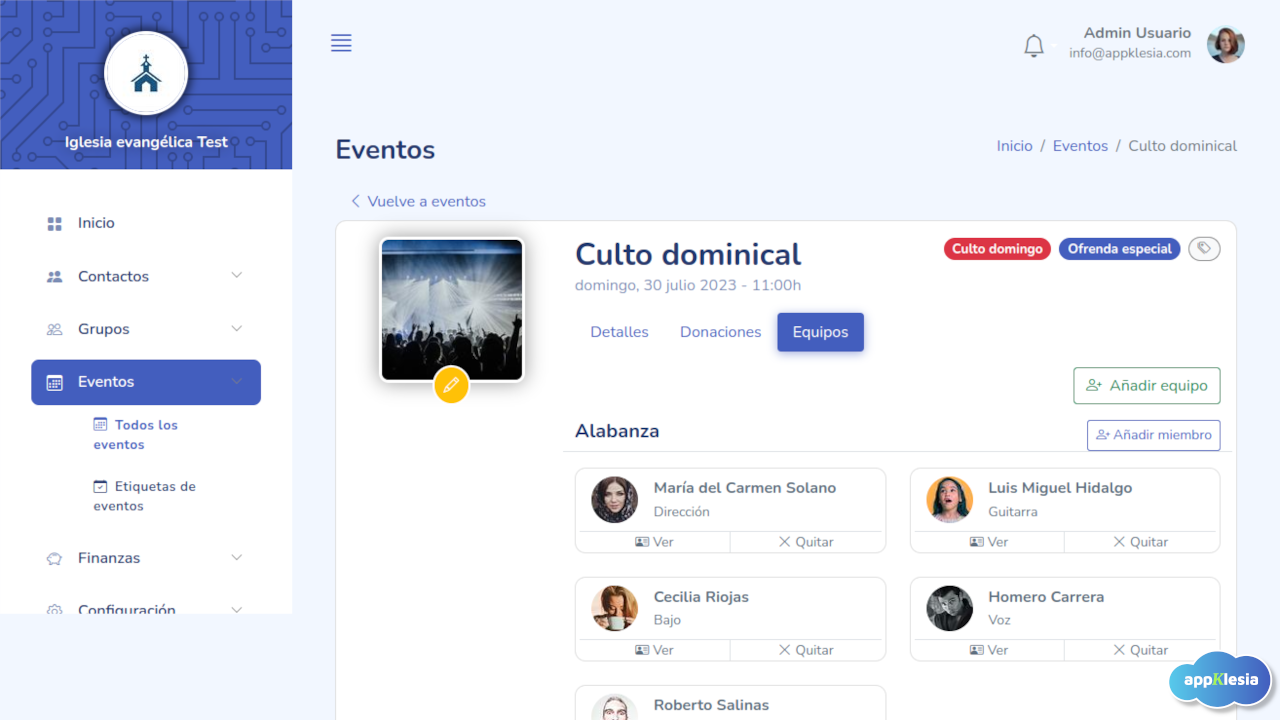Toggle the hamburger sidebar menu

click(341, 43)
